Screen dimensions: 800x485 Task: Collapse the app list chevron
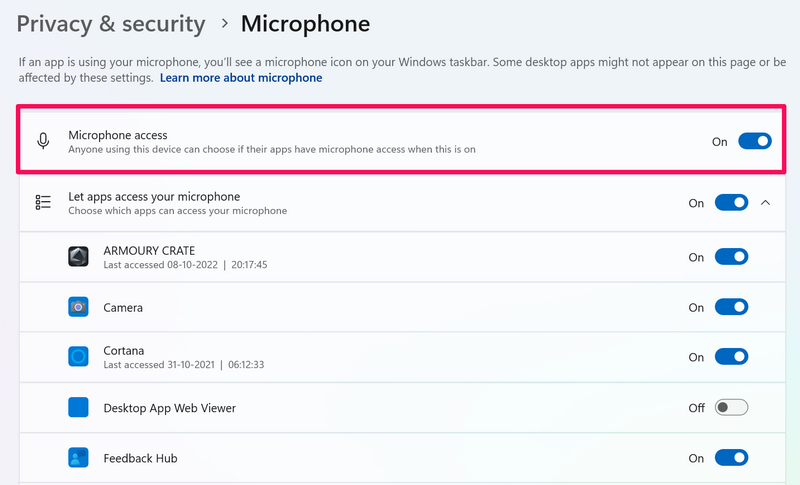pos(766,203)
